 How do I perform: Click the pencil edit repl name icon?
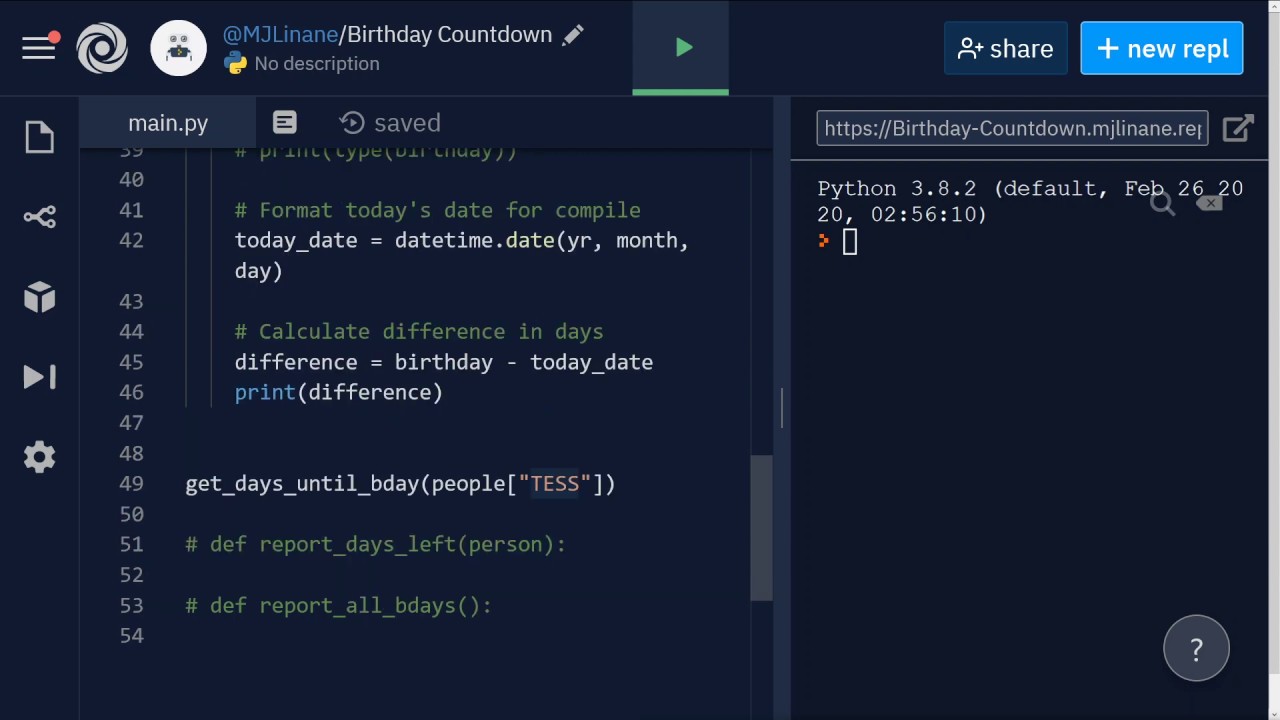click(573, 35)
